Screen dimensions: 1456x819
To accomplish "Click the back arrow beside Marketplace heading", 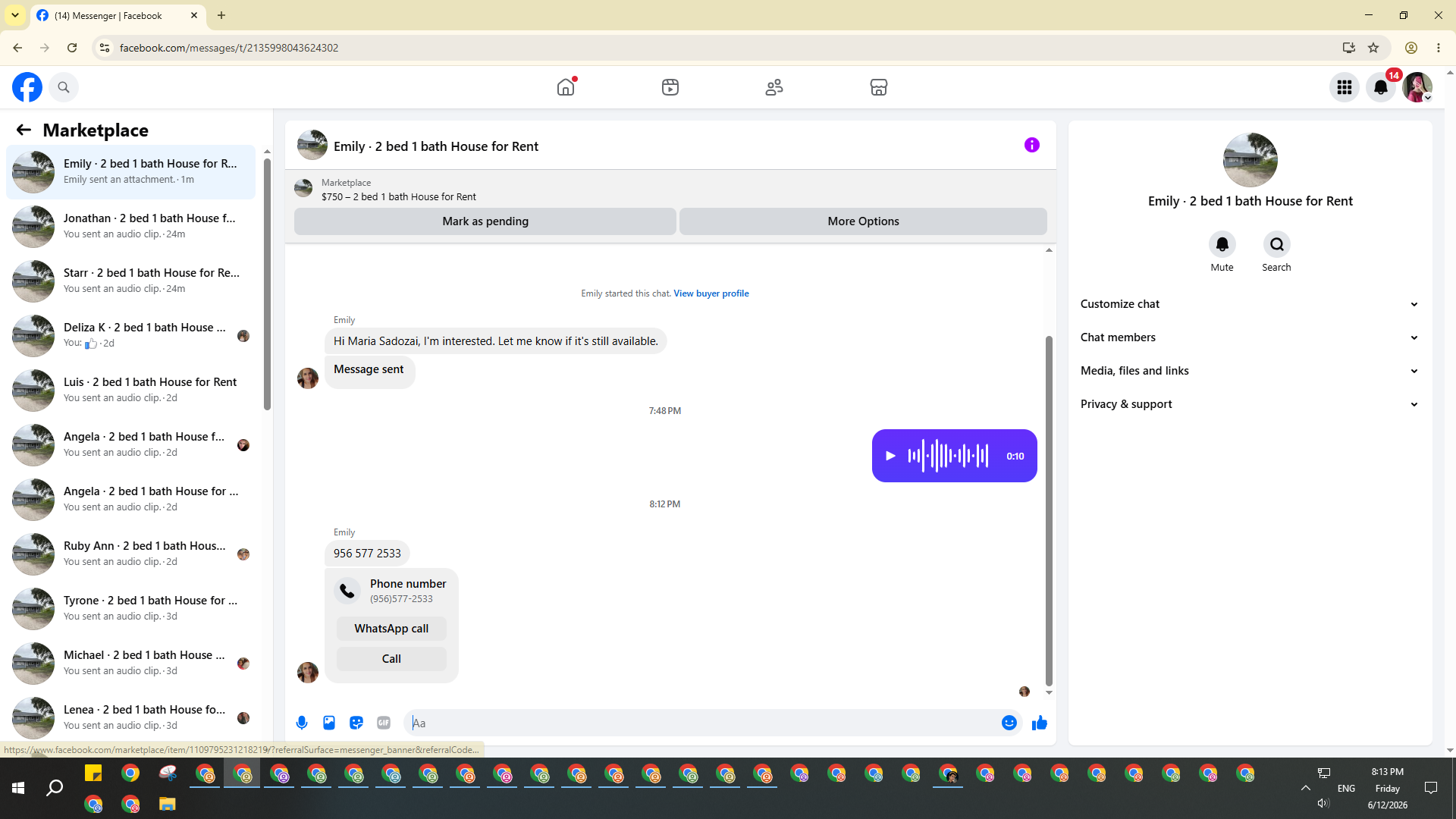I will coord(24,130).
